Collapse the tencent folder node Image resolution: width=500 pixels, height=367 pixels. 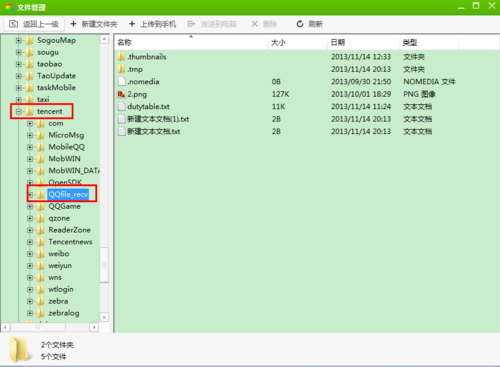(19, 111)
